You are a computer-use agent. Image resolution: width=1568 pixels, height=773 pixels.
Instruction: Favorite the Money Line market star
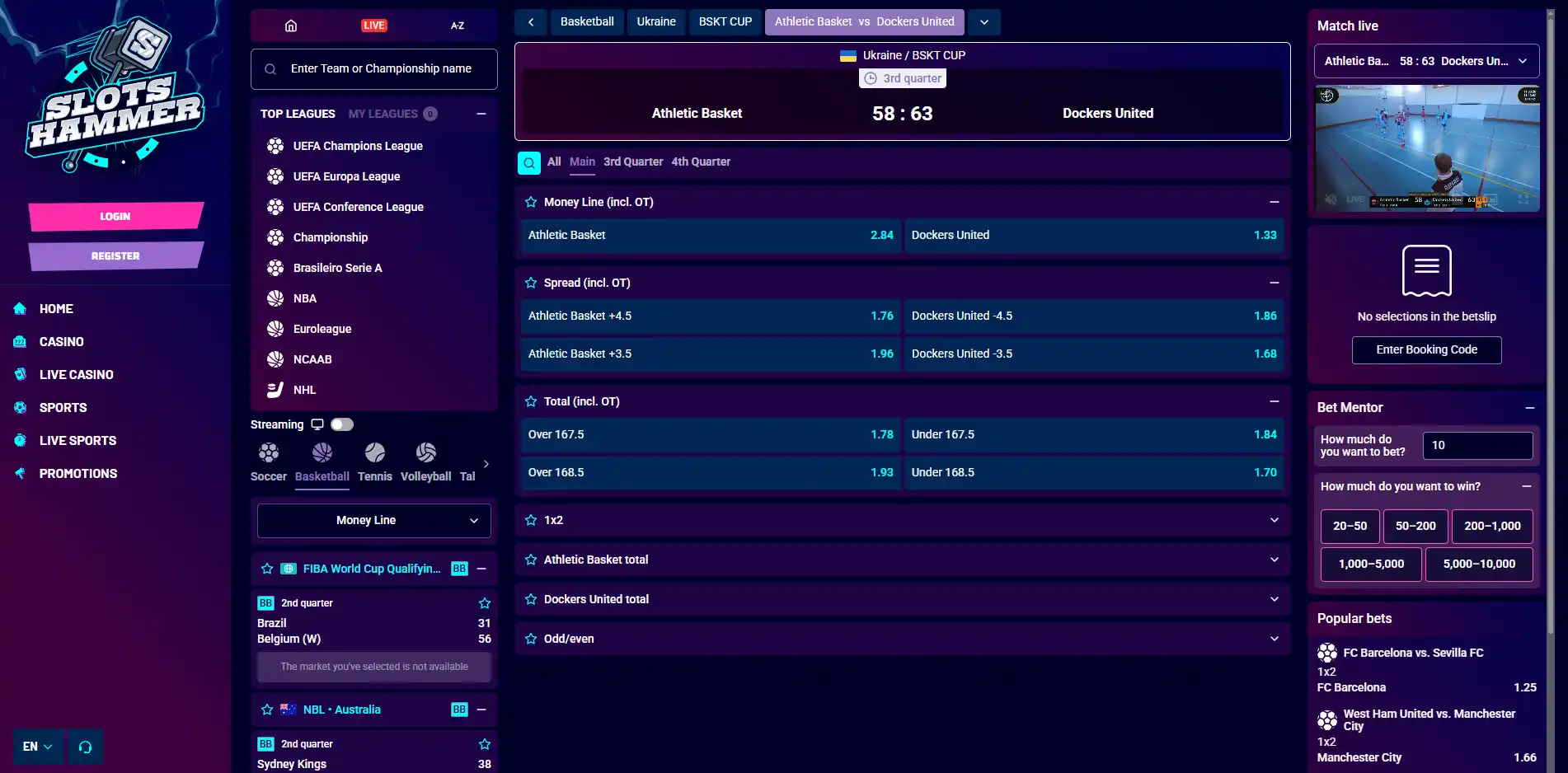(x=531, y=202)
